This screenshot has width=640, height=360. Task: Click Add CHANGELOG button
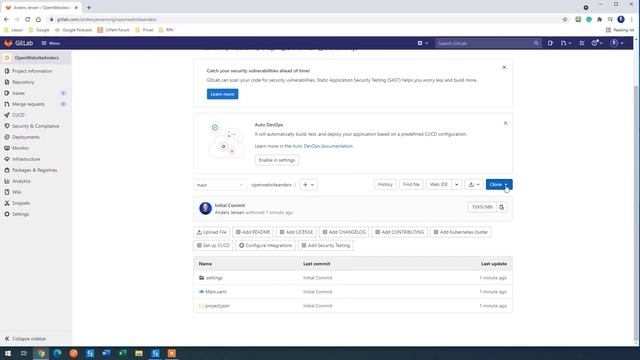click(x=344, y=232)
